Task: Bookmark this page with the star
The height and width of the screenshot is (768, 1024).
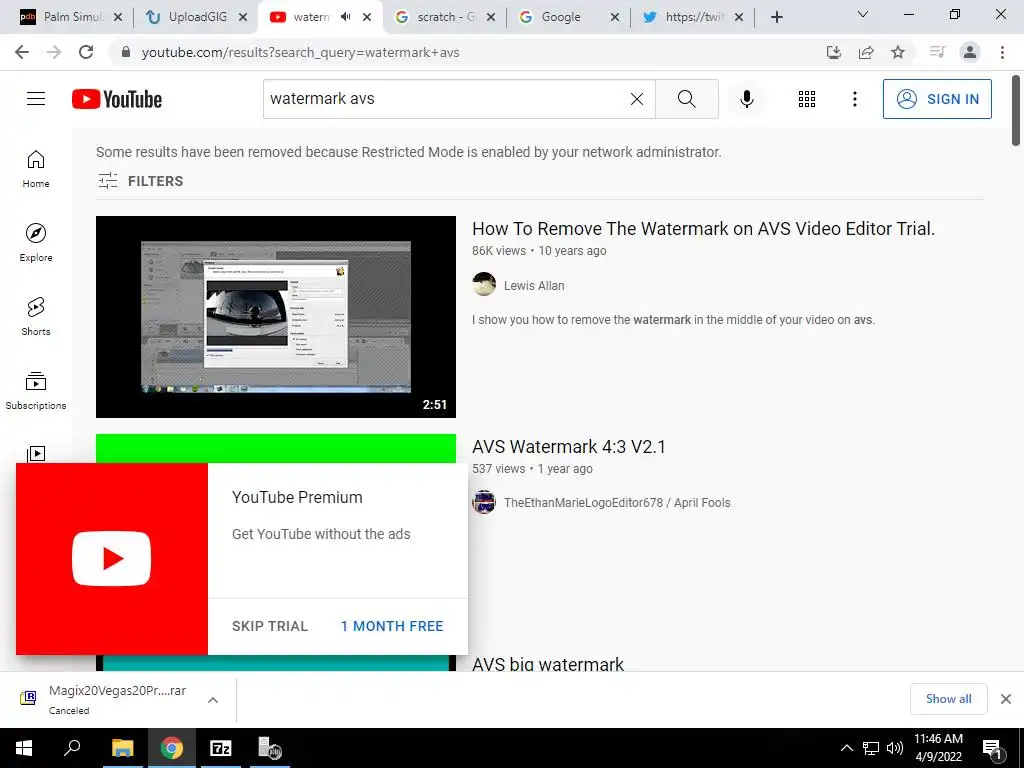Action: tap(898, 52)
